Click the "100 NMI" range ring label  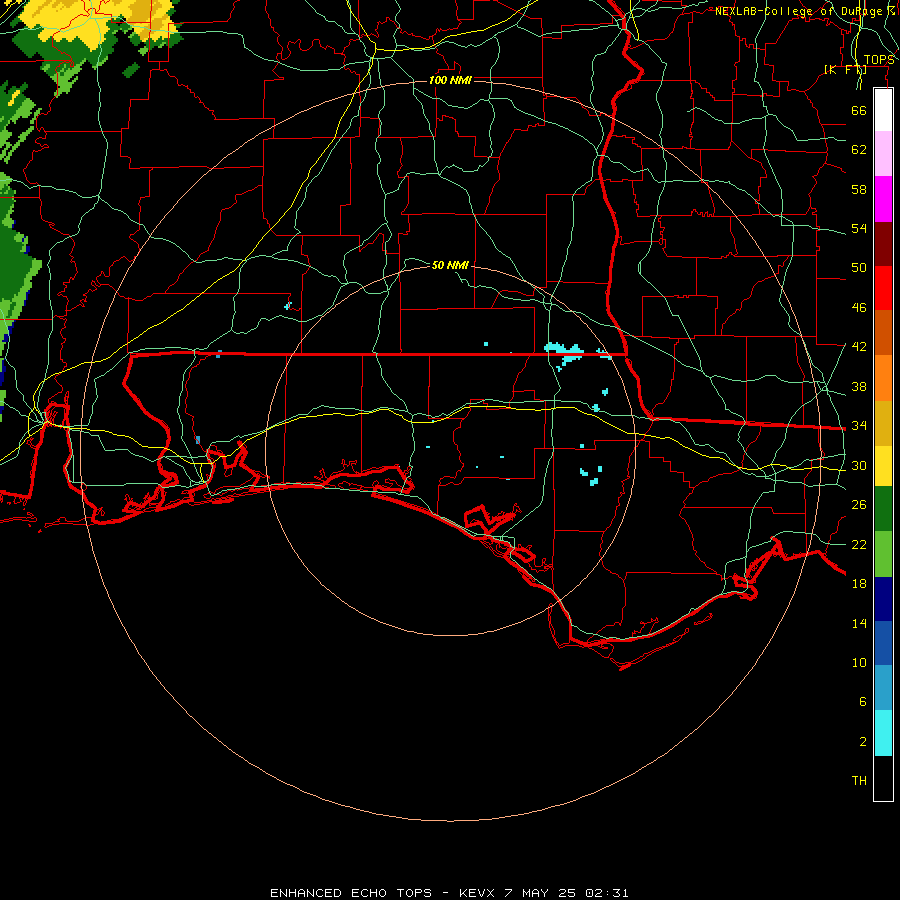450,80
